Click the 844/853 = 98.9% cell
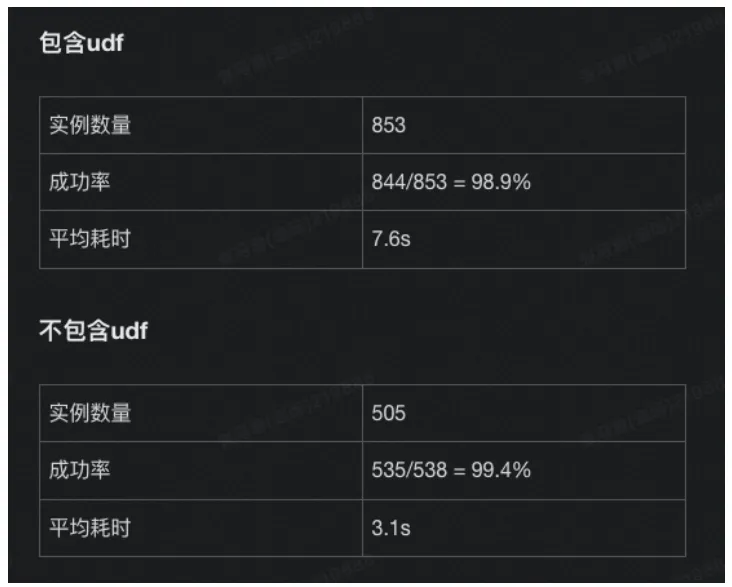Image resolution: width=732 pixels, height=587 pixels. (x=524, y=182)
